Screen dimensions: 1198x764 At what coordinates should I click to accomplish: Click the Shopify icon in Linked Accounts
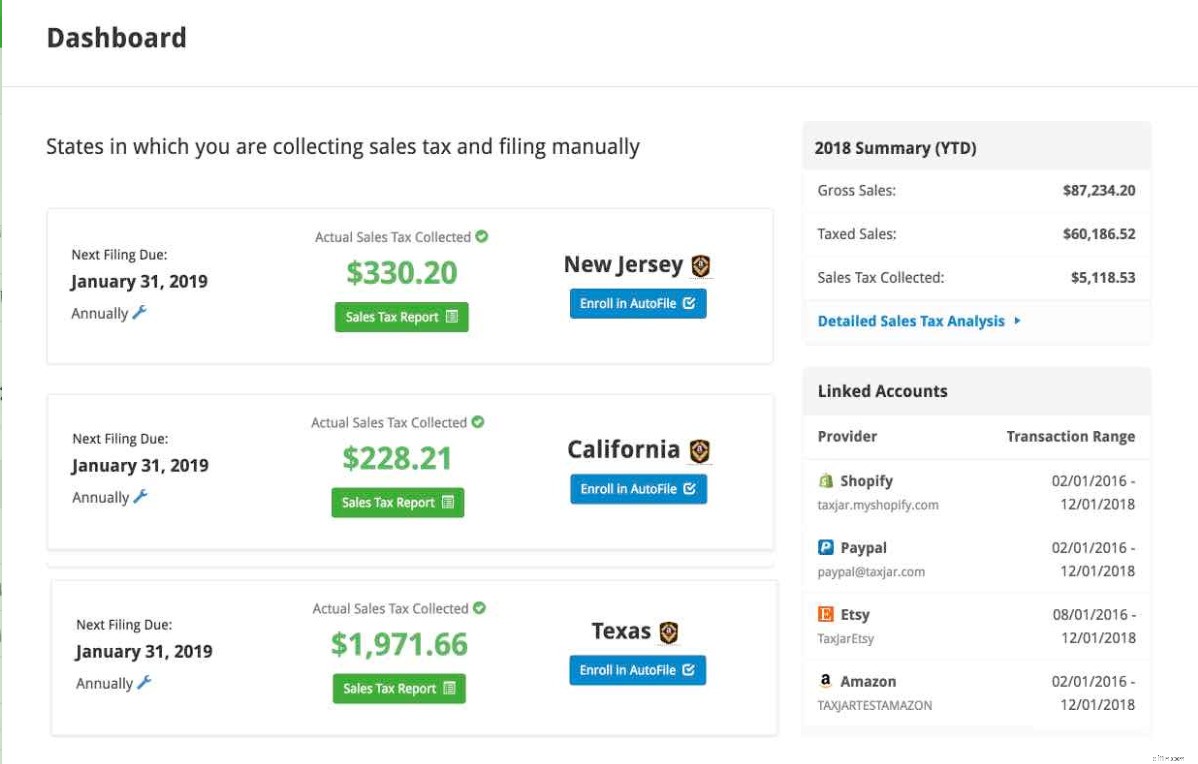point(825,480)
